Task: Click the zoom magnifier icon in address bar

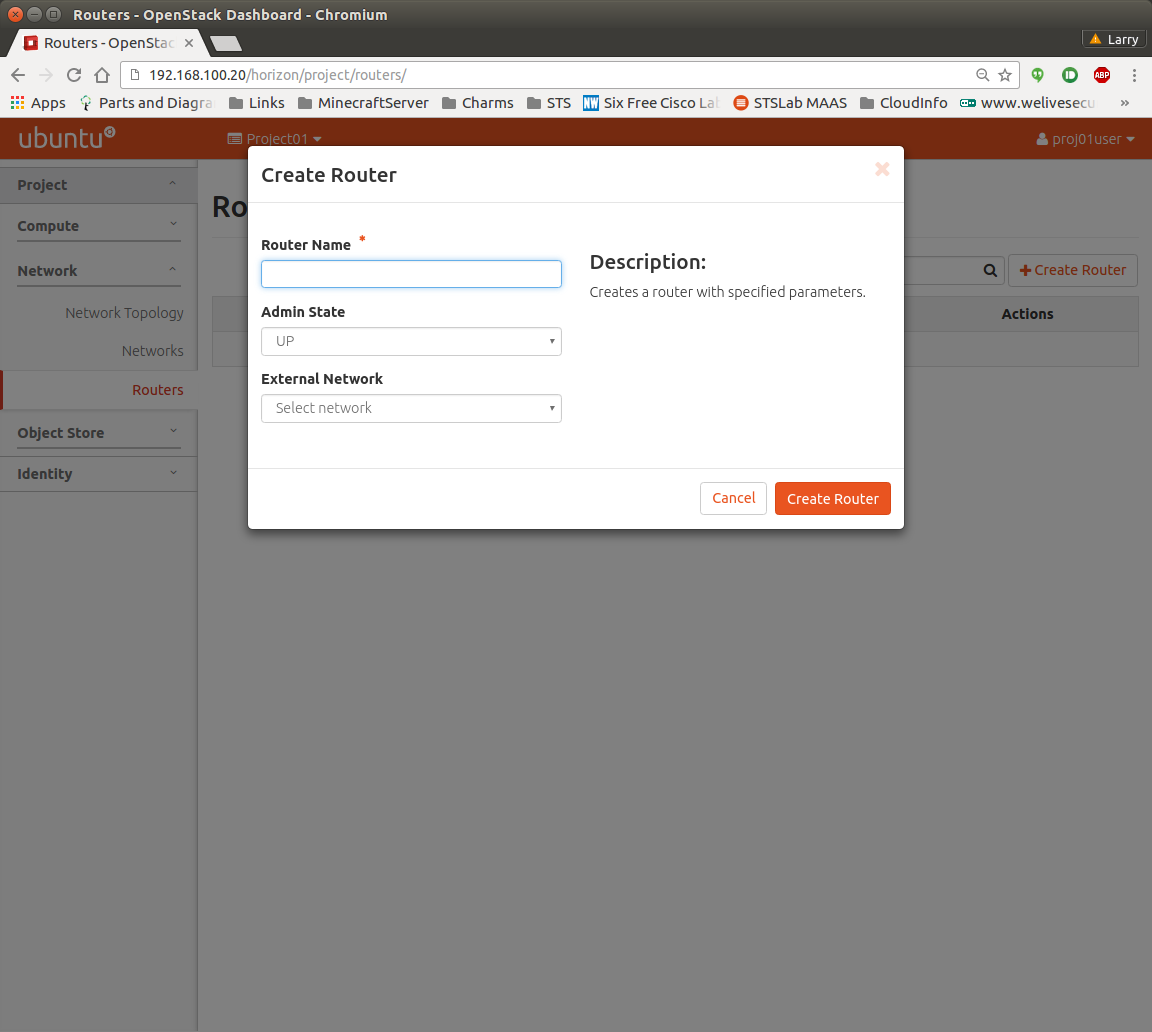Action: point(983,75)
